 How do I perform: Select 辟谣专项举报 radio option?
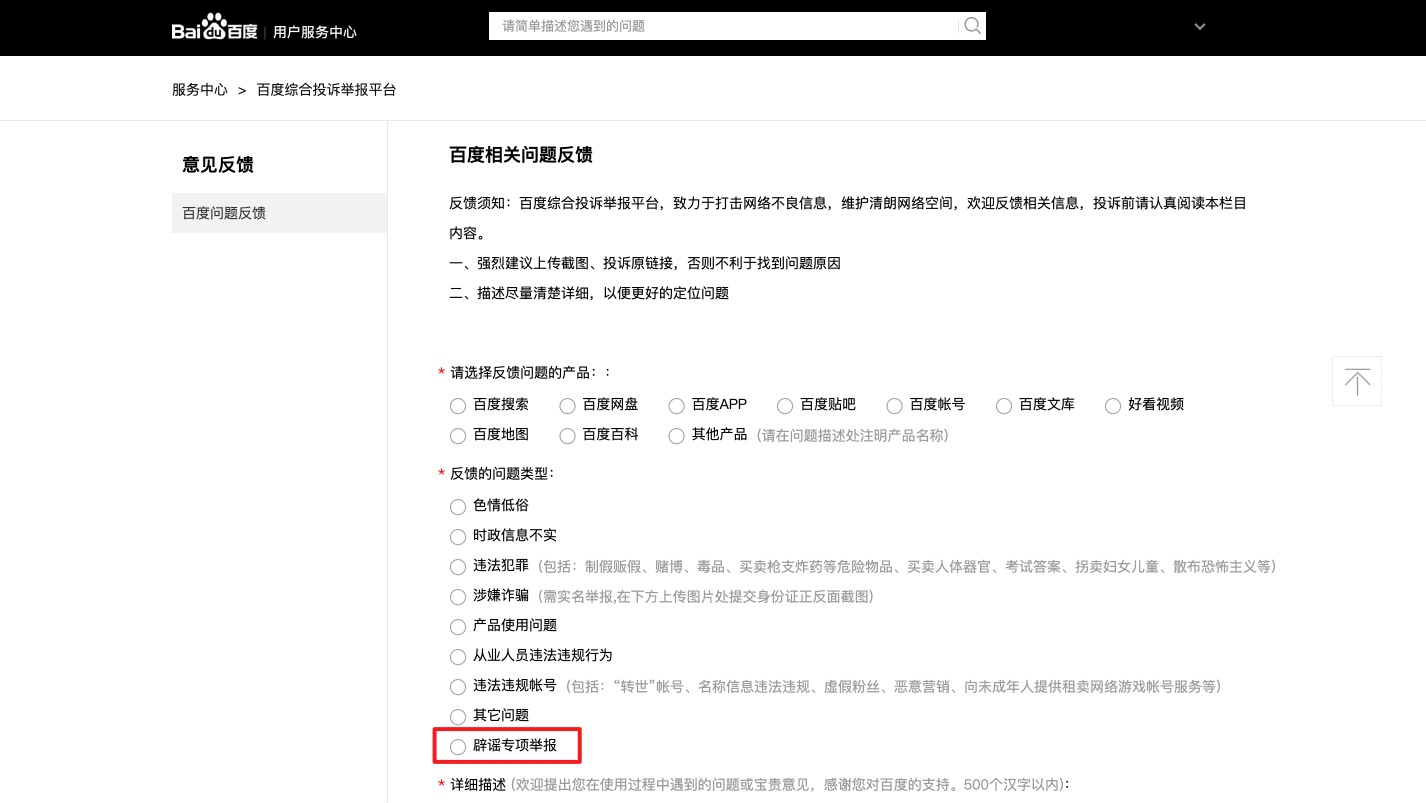tap(458, 747)
